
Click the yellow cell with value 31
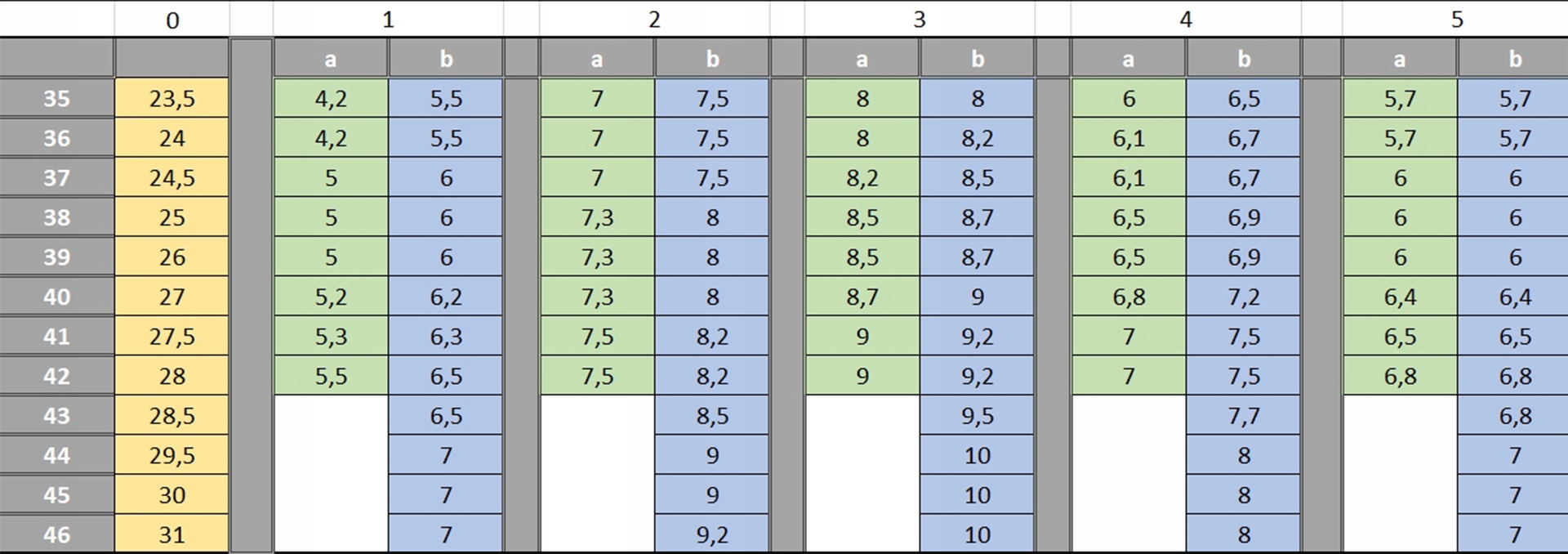(171, 534)
